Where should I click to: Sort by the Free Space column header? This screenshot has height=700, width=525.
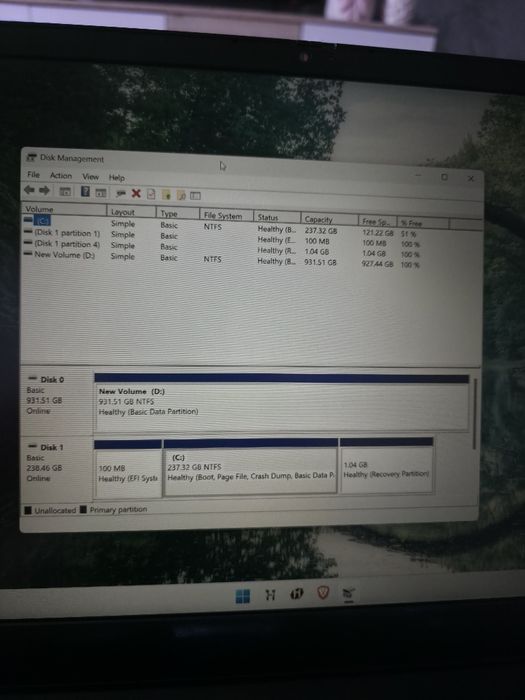tap(377, 221)
